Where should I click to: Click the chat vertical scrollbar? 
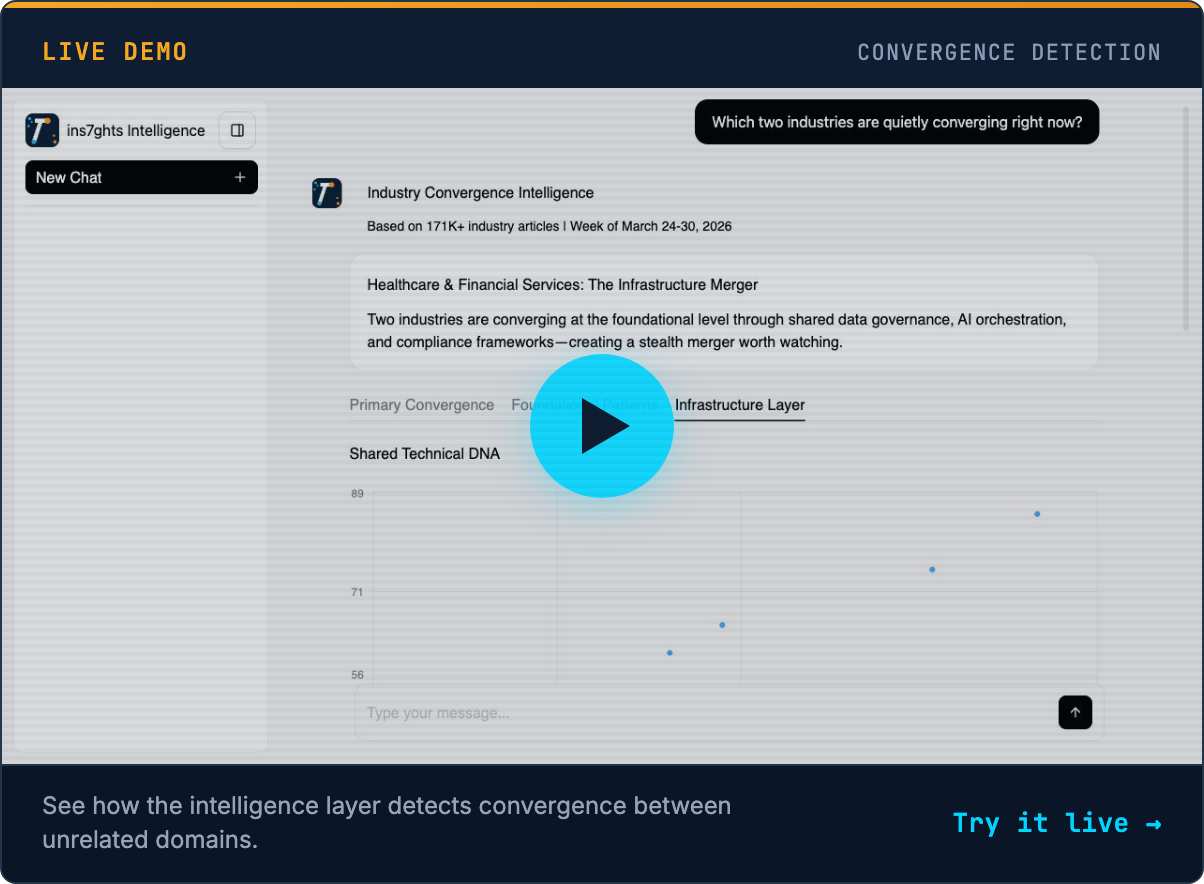(x=1186, y=218)
